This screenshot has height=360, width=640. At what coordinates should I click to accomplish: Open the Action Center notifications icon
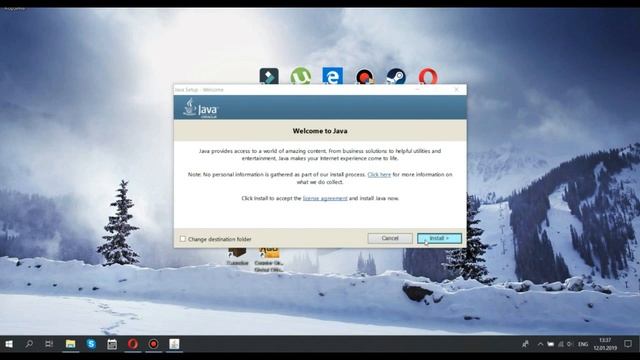pyautogui.click(x=628, y=344)
